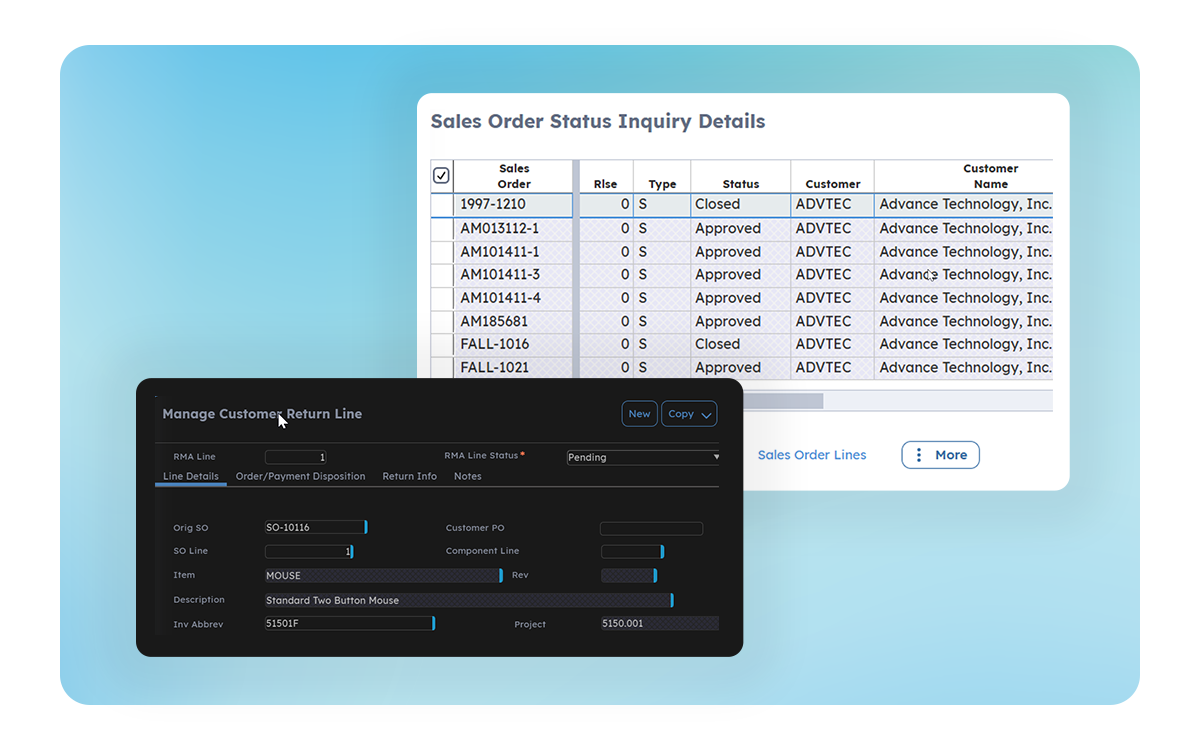The width and height of the screenshot is (1200, 750).
Task: Click the empty Customer PO field
Action: tap(651, 529)
